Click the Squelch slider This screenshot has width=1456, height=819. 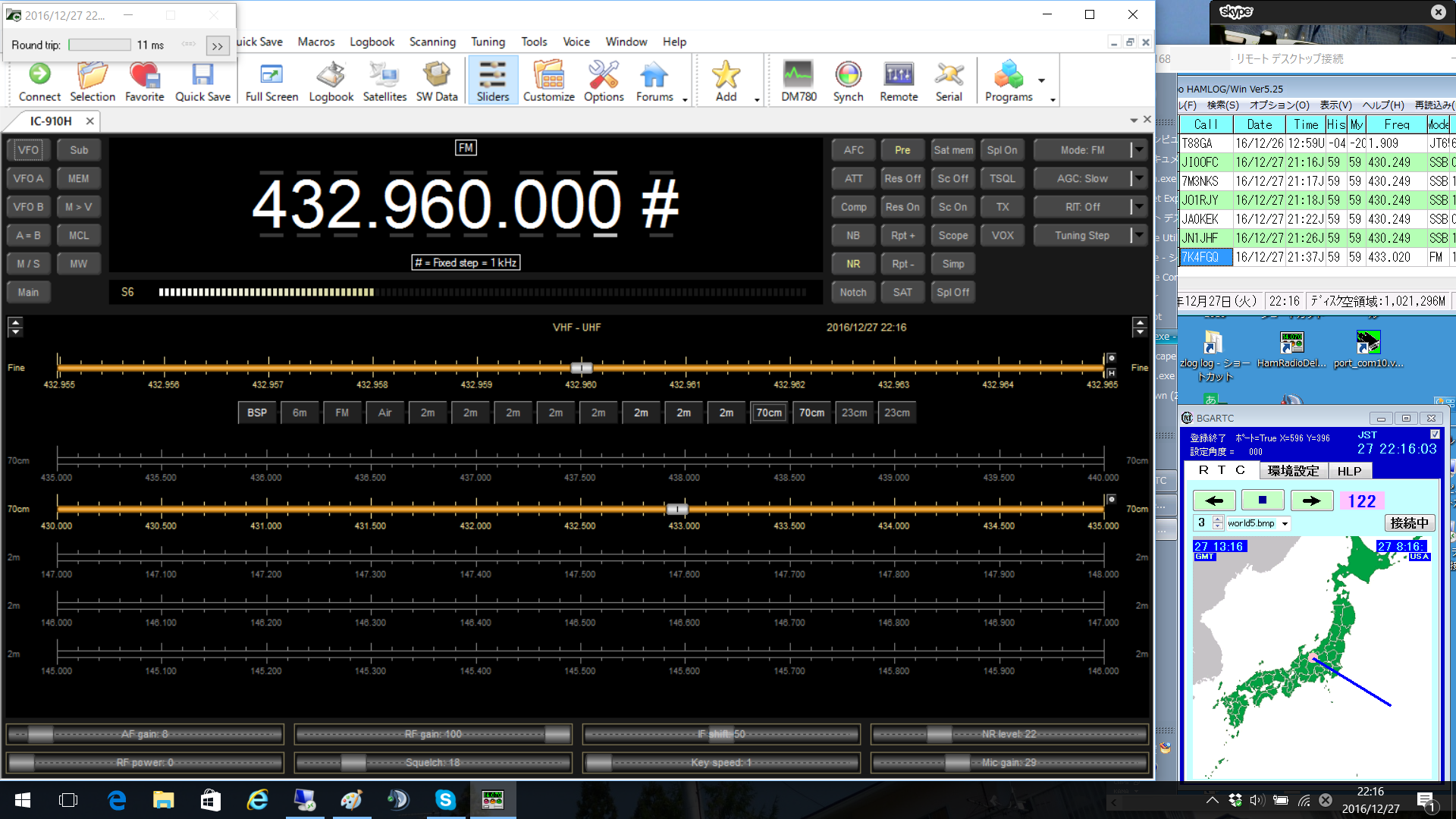coord(432,762)
